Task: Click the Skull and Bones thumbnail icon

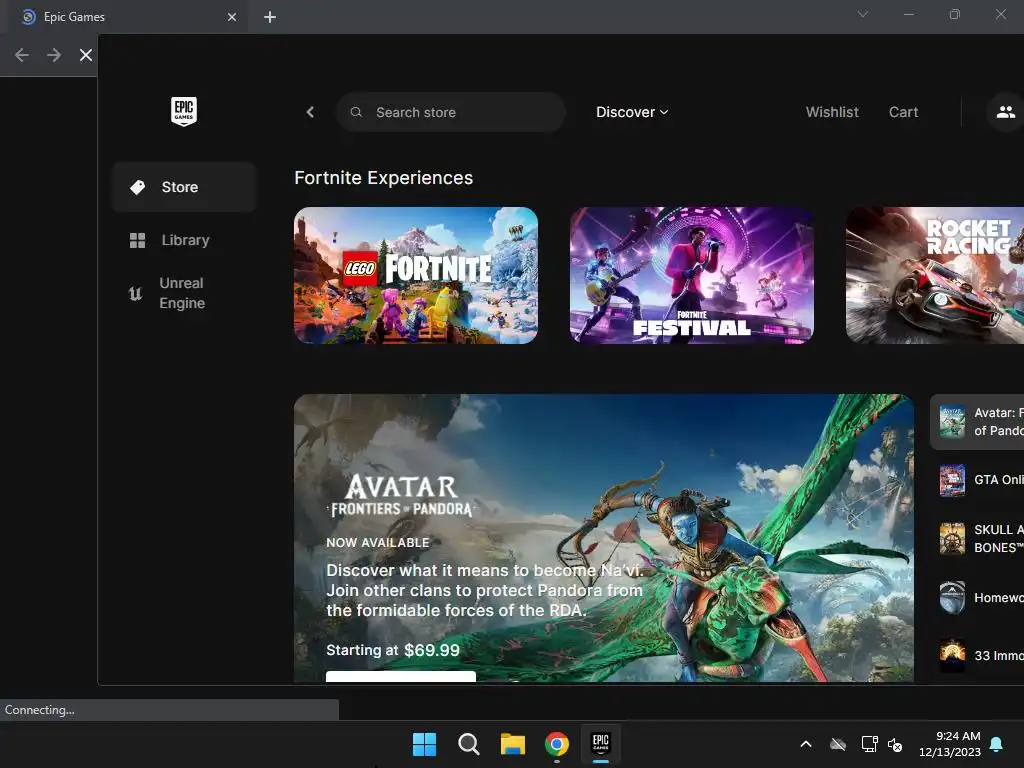Action: coord(952,539)
